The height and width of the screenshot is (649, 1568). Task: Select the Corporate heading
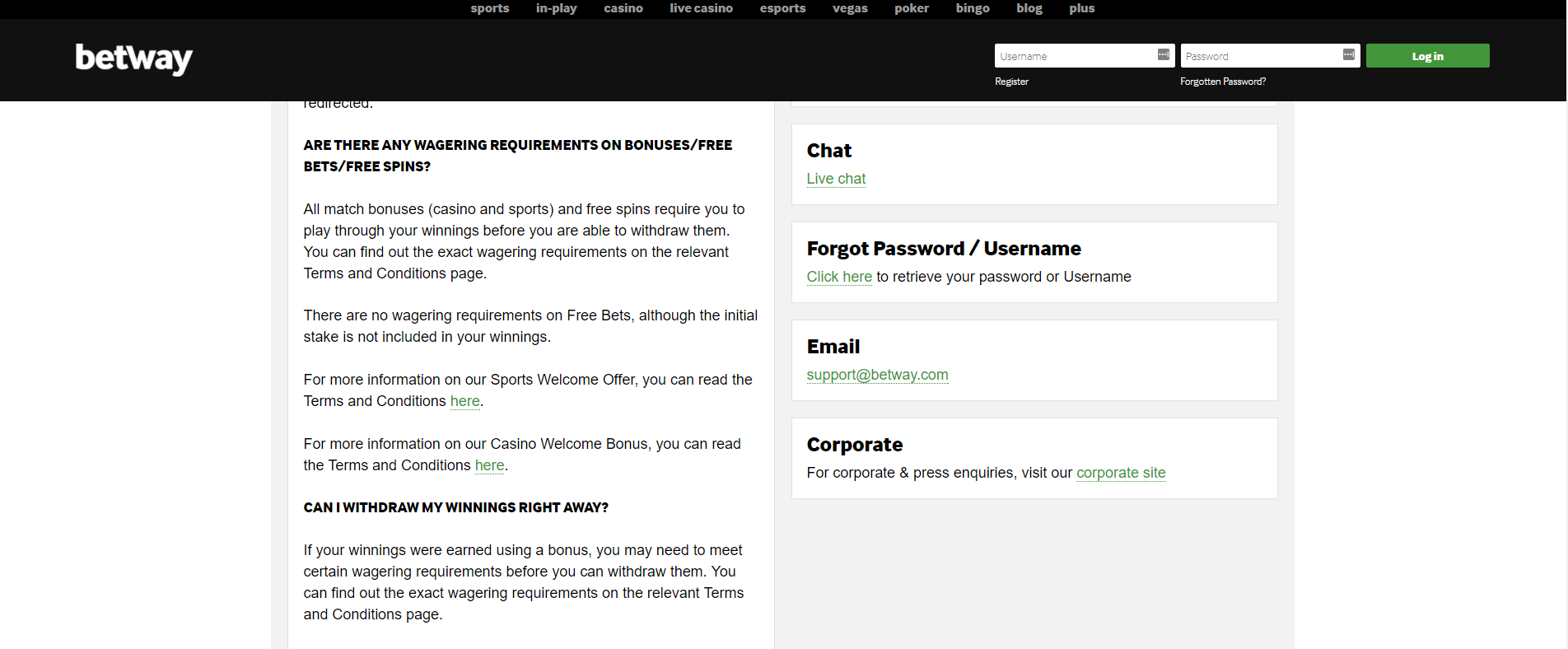point(855,445)
